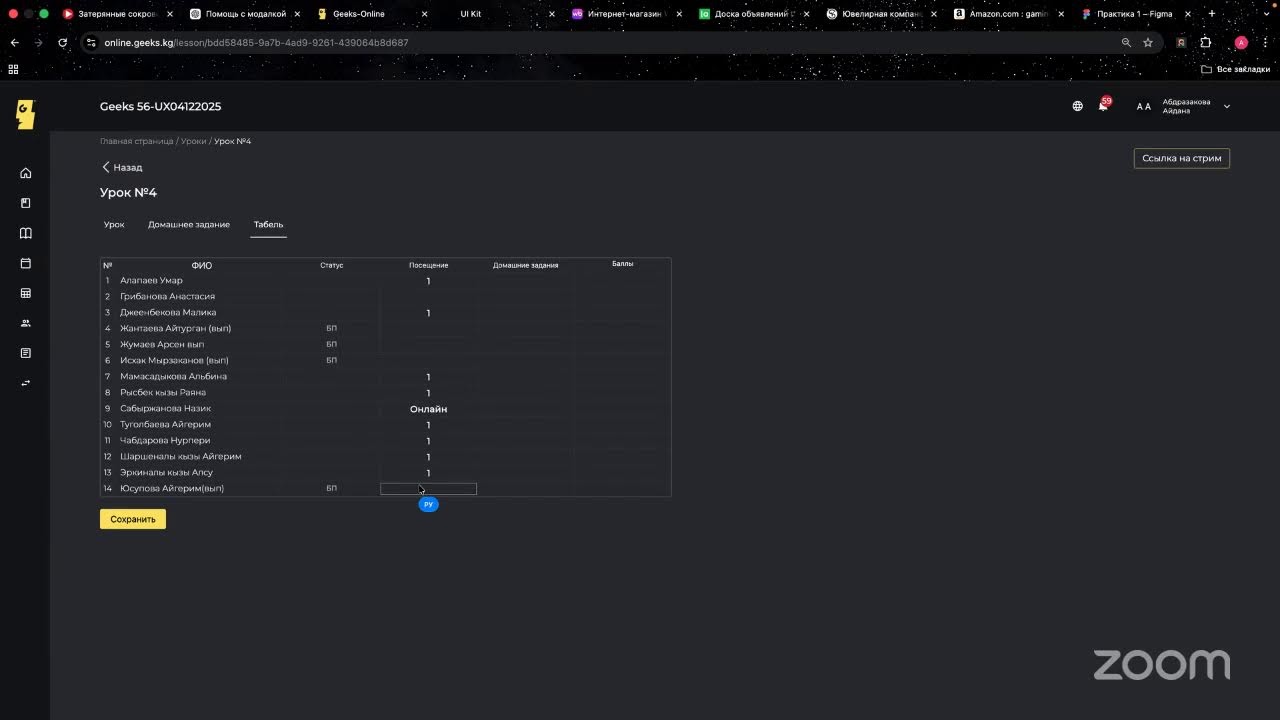The image size is (1280, 720).
Task: Click the attendance field for Юсупова Айгерим(вып)
Action: [x=428, y=489]
